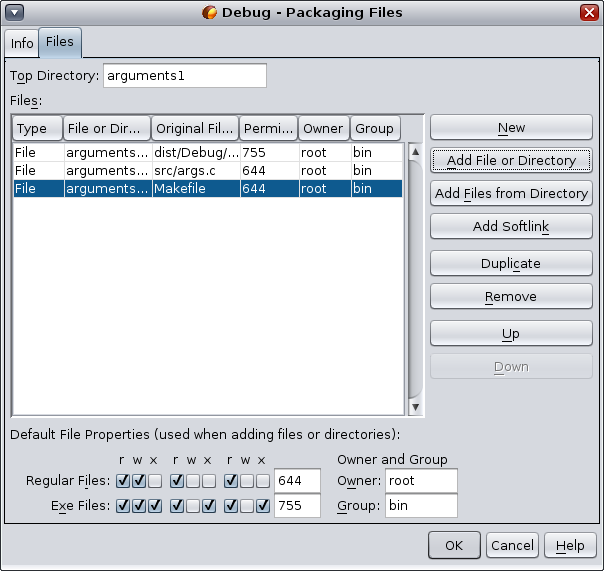Toggle Exe Files group read checkbox

pyautogui.click(x=177, y=506)
